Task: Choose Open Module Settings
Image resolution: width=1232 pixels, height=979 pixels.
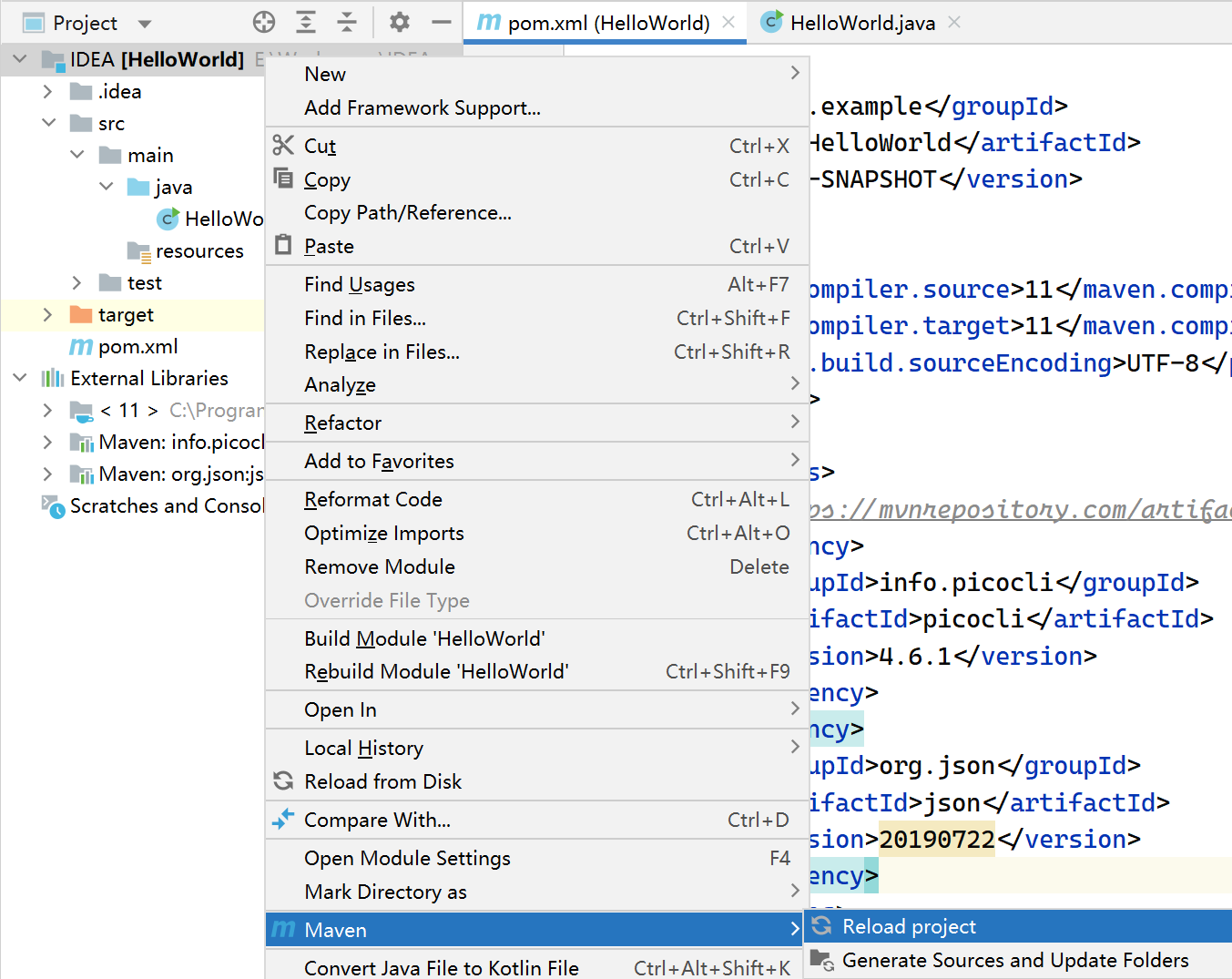Action: pyautogui.click(x=537, y=858)
